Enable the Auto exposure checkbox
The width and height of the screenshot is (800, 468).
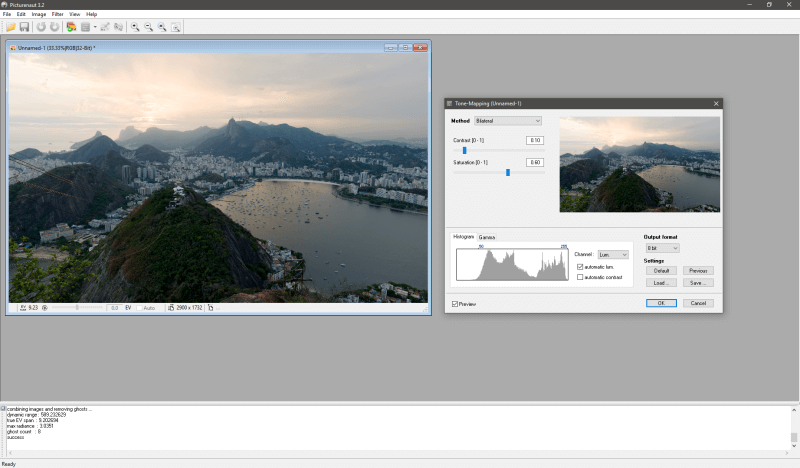139,308
